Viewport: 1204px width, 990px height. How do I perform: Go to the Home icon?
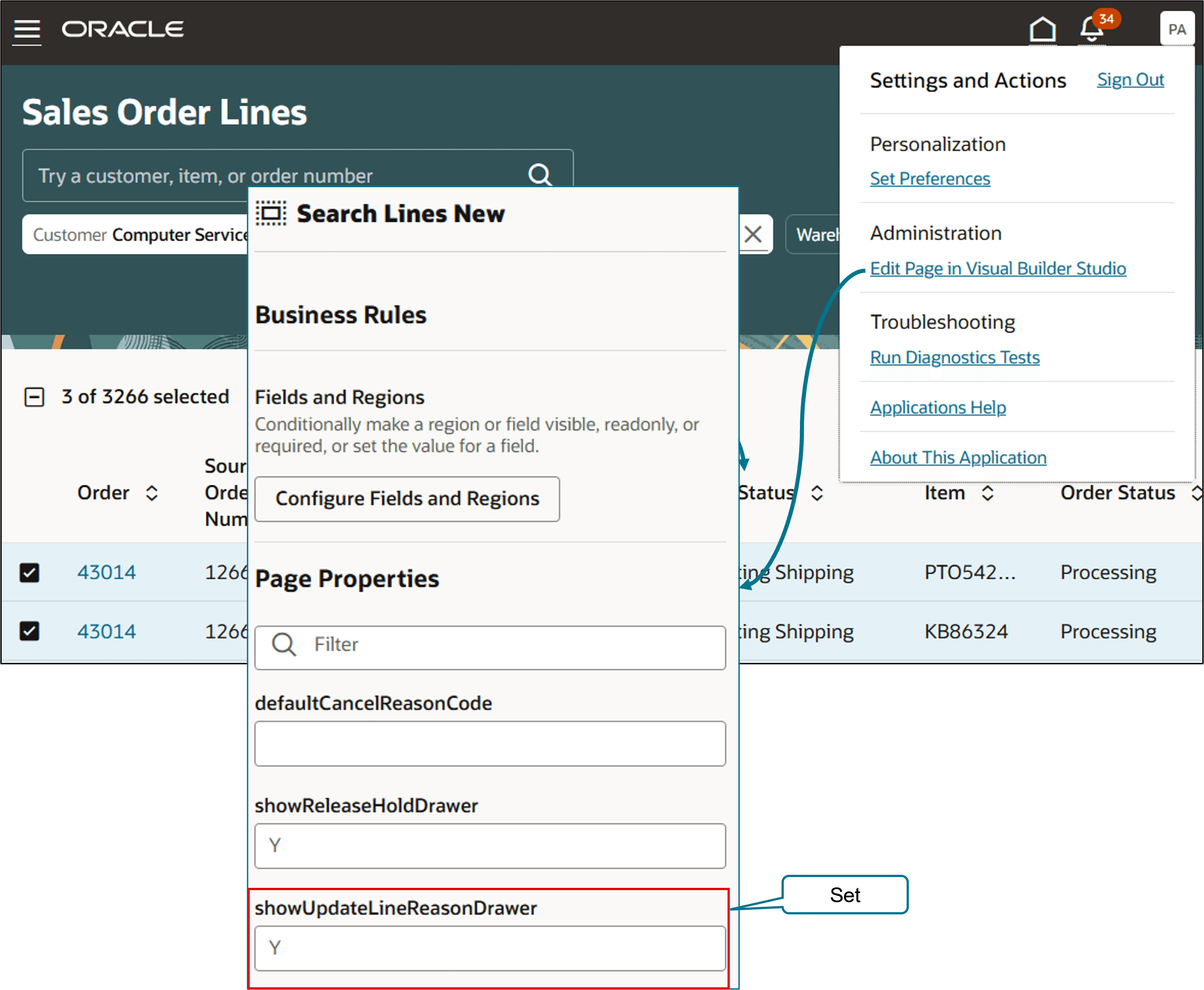[x=1042, y=30]
